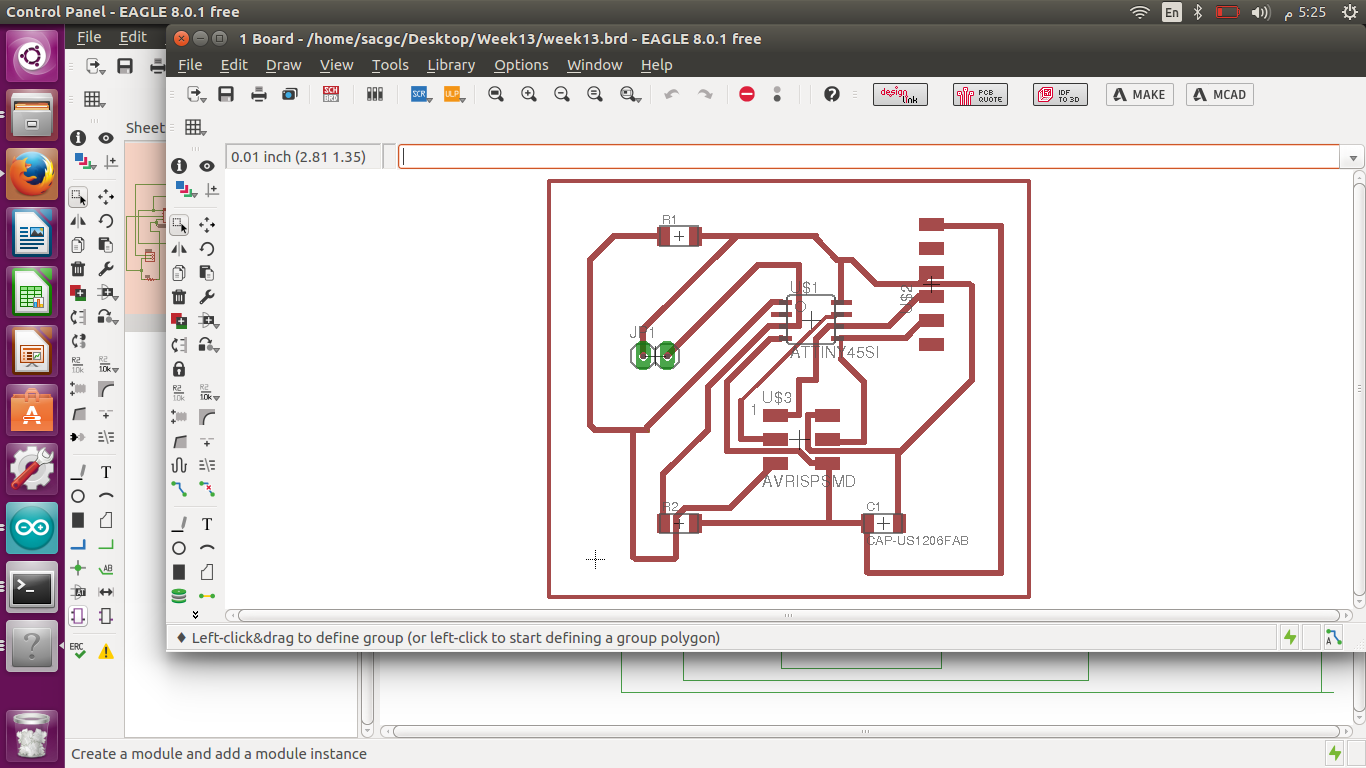This screenshot has width=1366, height=768.
Task: Open the View menu
Action: [336, 65]
